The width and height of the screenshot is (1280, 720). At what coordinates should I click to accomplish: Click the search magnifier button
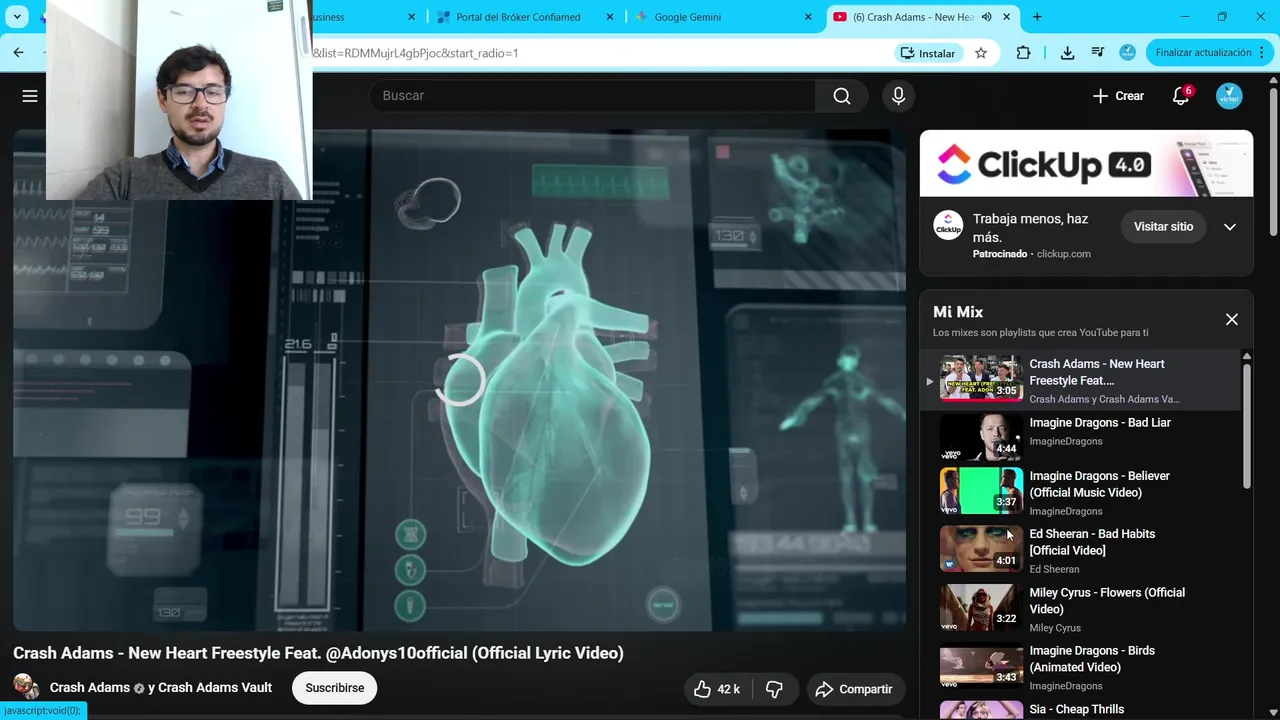[842, 96]
